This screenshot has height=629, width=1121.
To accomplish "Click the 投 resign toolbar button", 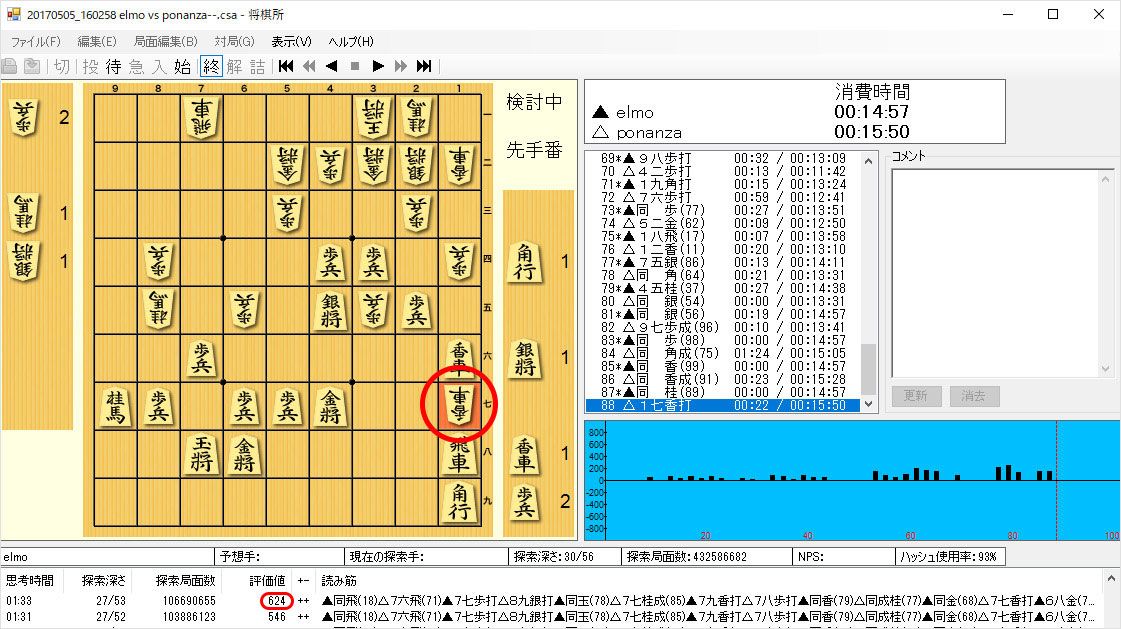I will click(x=91, y=66).
